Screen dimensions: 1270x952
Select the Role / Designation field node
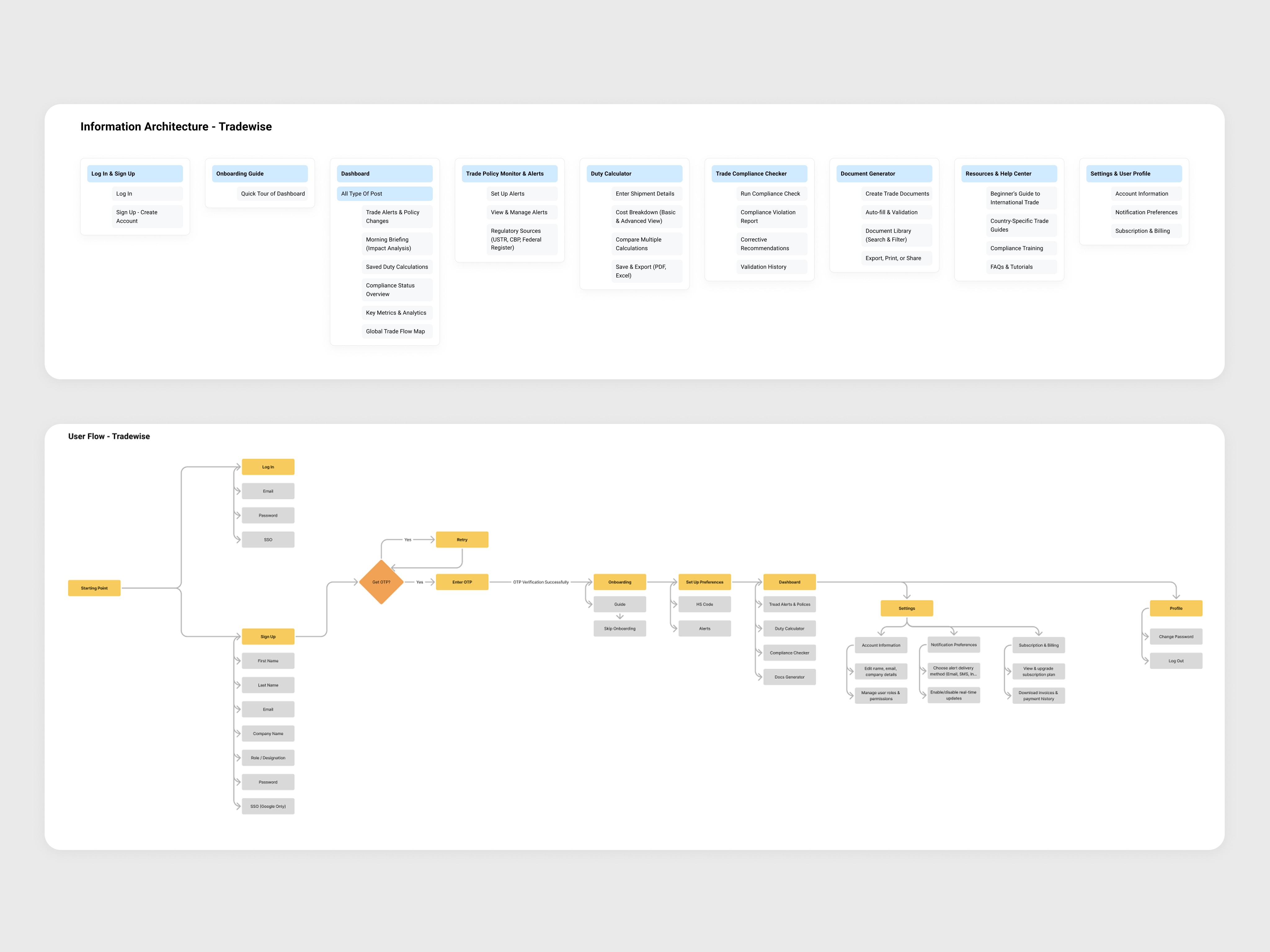tap(268, 757)
